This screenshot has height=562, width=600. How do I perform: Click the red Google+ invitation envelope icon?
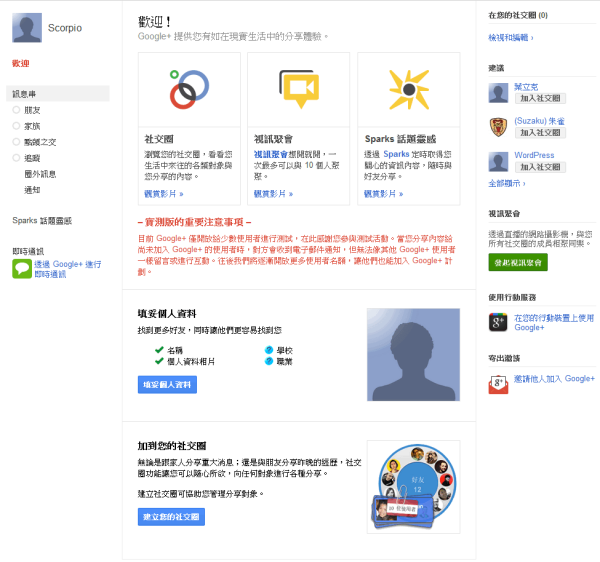pyautogui.click(x=498, y=384)
